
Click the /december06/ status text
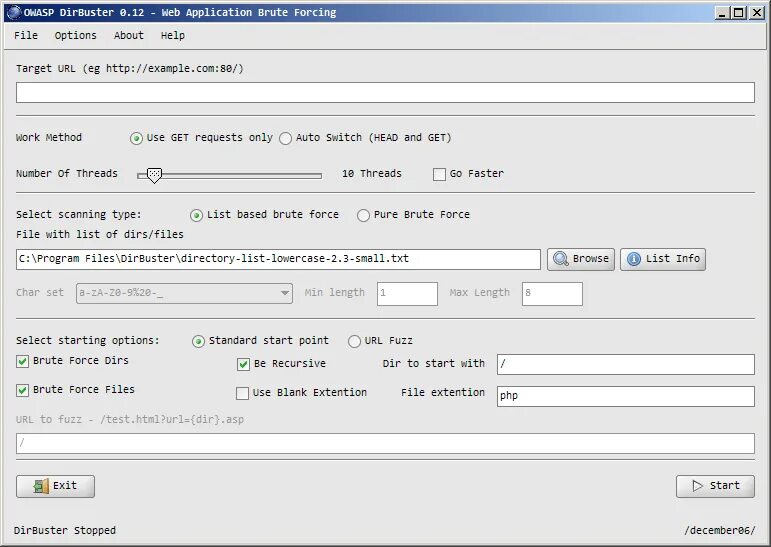pos(720,530)
